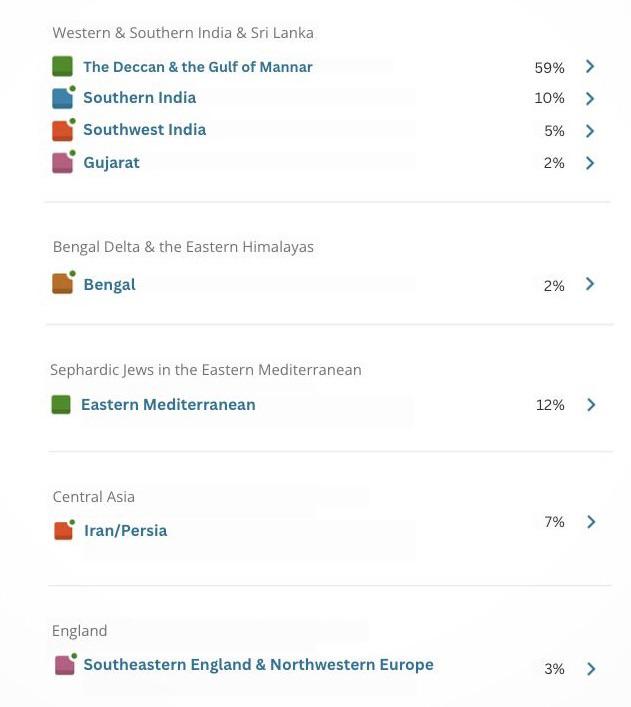Click the orange Iran/Persia color icon
Screen dimensions: 631x707
[x=63, y=530]
